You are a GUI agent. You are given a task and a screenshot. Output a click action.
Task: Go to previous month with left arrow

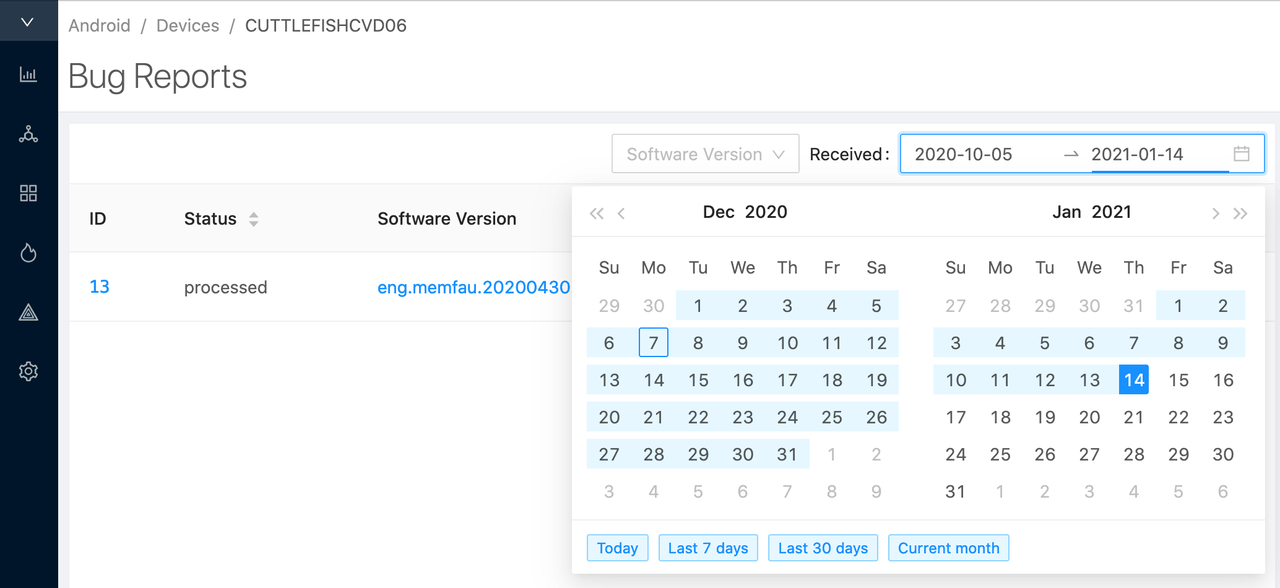coord(622,213)
